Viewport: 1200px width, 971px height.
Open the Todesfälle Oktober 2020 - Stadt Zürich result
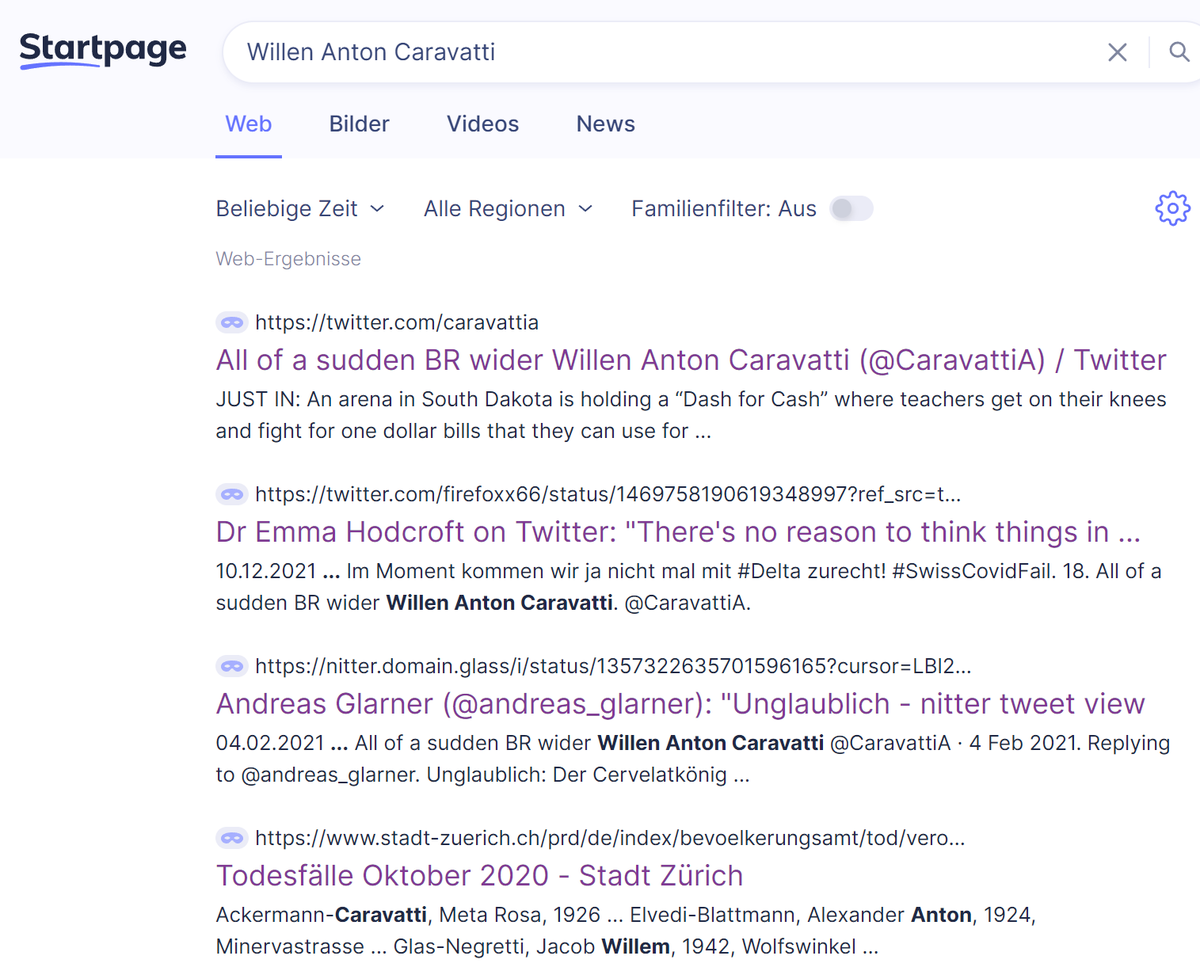point(480,876)
